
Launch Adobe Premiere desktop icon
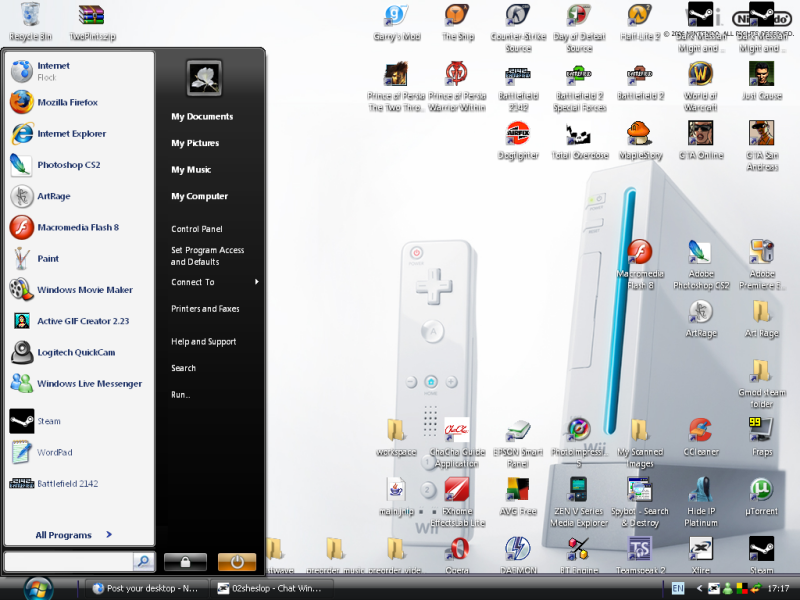click(x=762, y=265)
